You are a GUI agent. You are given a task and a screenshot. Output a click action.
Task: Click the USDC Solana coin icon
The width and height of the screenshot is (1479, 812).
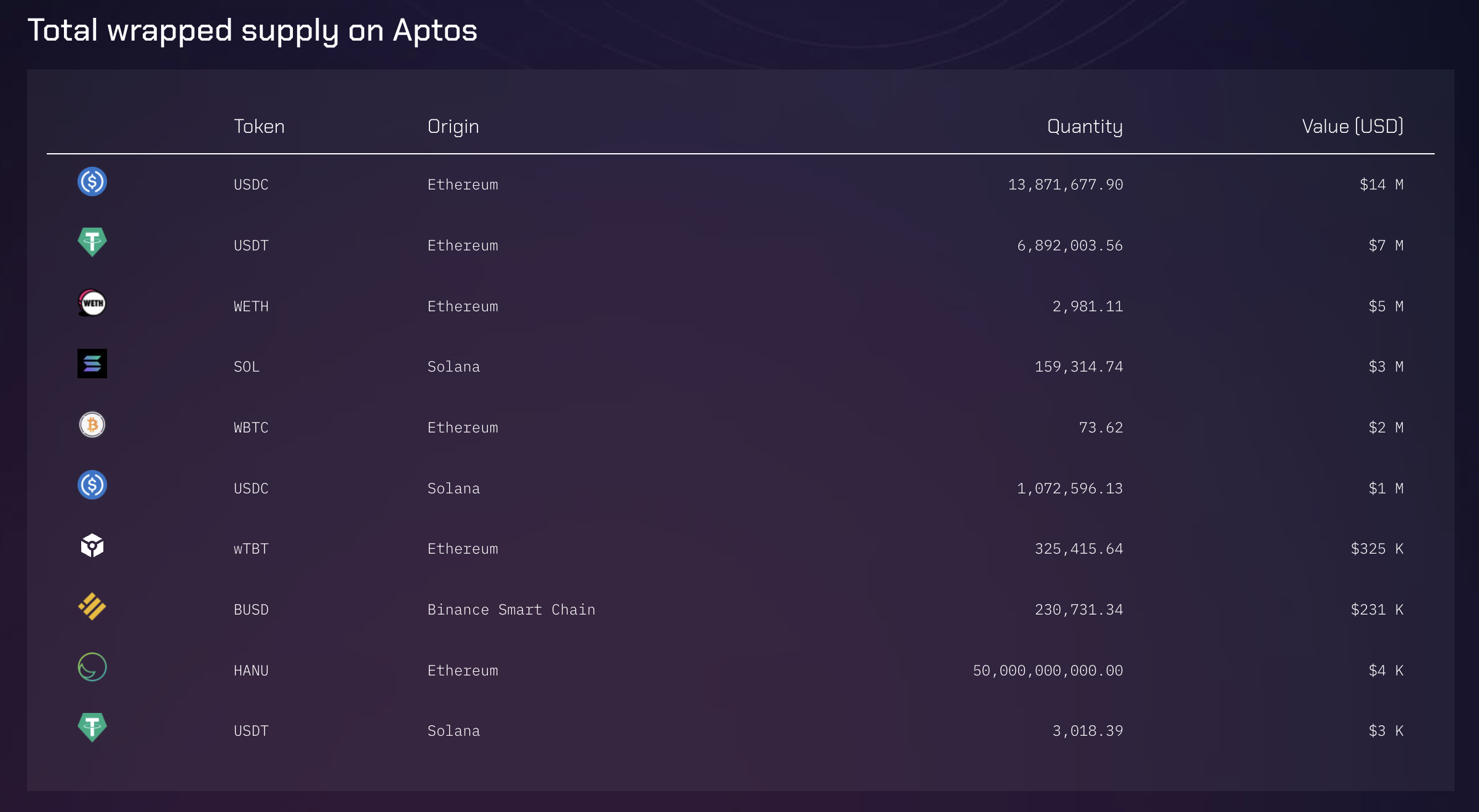click(x=92, y=485)
